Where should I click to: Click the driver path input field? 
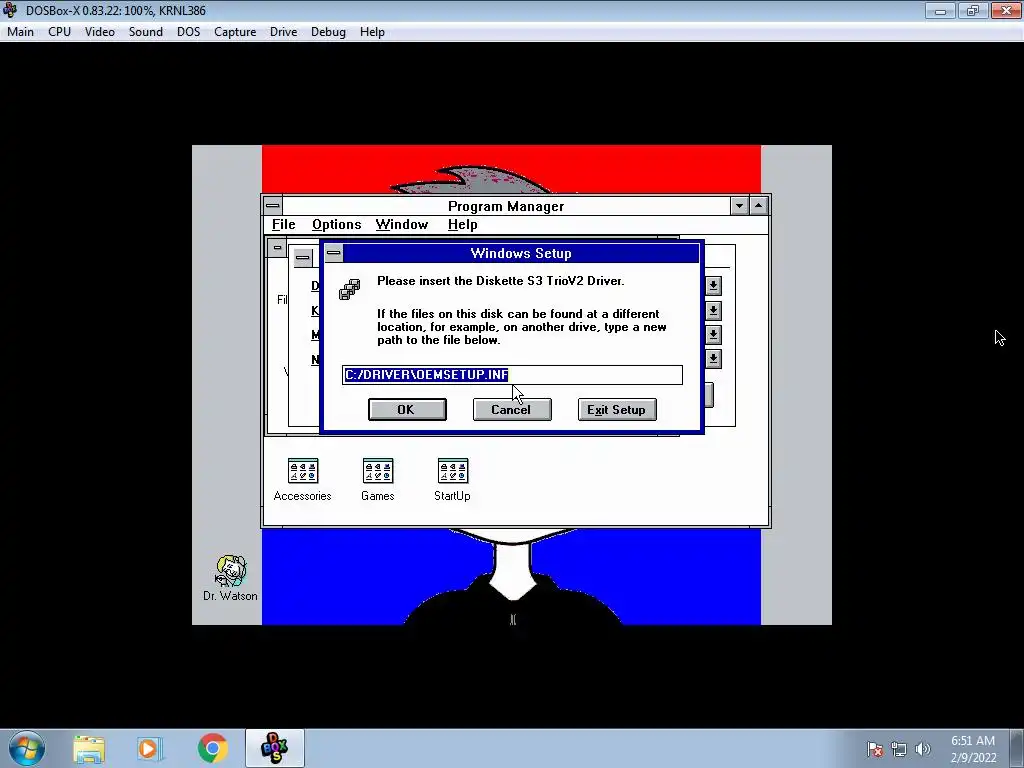click(512, 375)
